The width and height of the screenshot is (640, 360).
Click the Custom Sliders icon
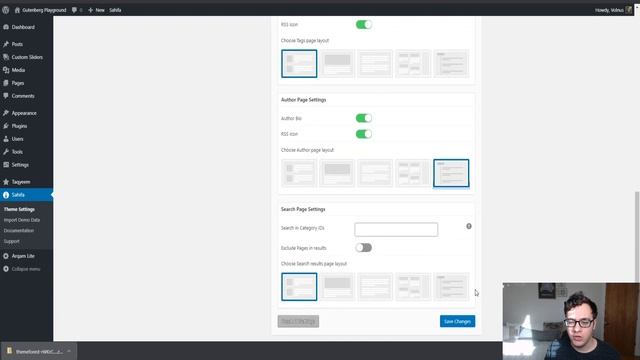pyautogui.click(x=6, y=57)
